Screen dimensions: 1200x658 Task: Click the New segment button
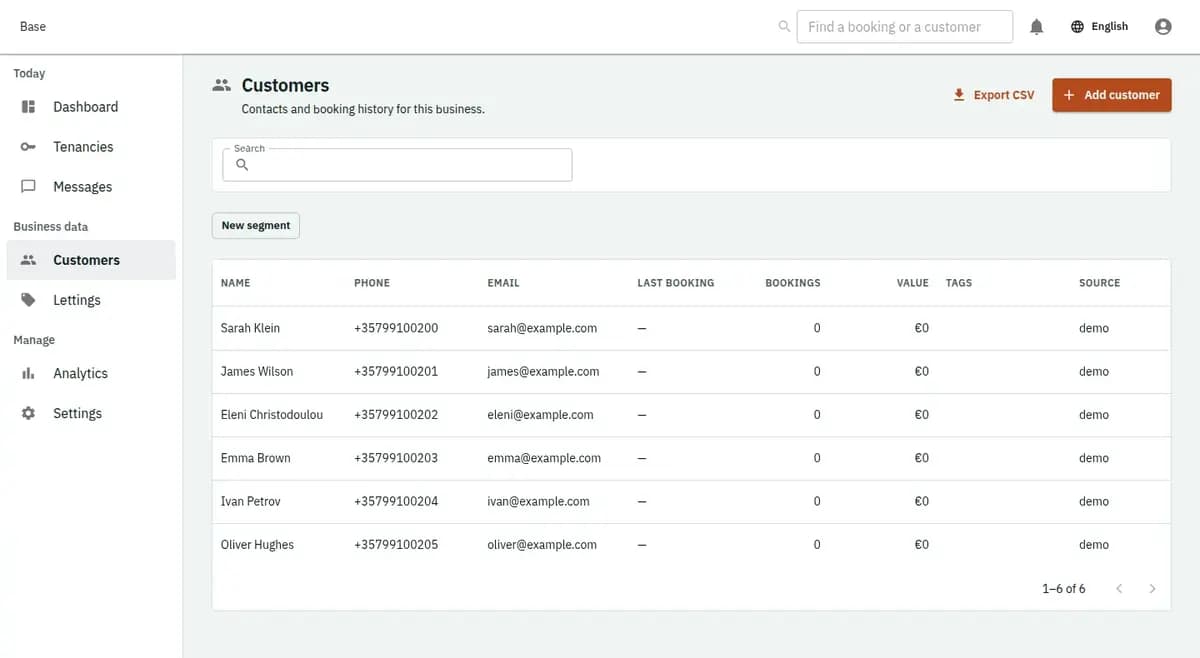point(256,226)
